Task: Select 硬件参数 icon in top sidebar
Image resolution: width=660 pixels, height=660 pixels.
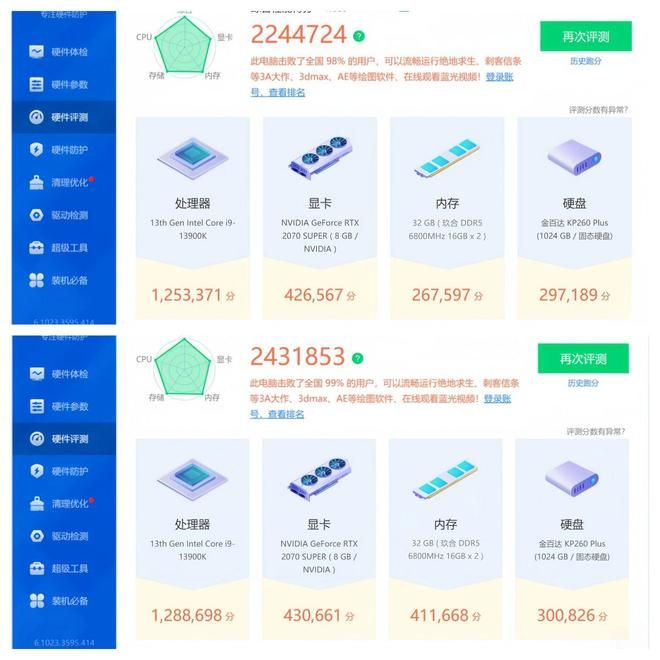Action: pyautogui.click(x=36, y=84)
